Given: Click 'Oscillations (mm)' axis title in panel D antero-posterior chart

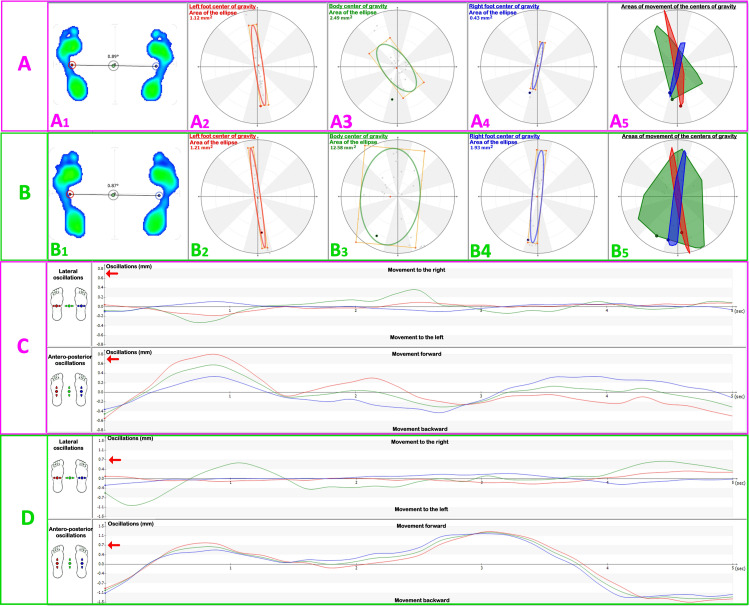Looking at the screenshot, I should point(131,524).
